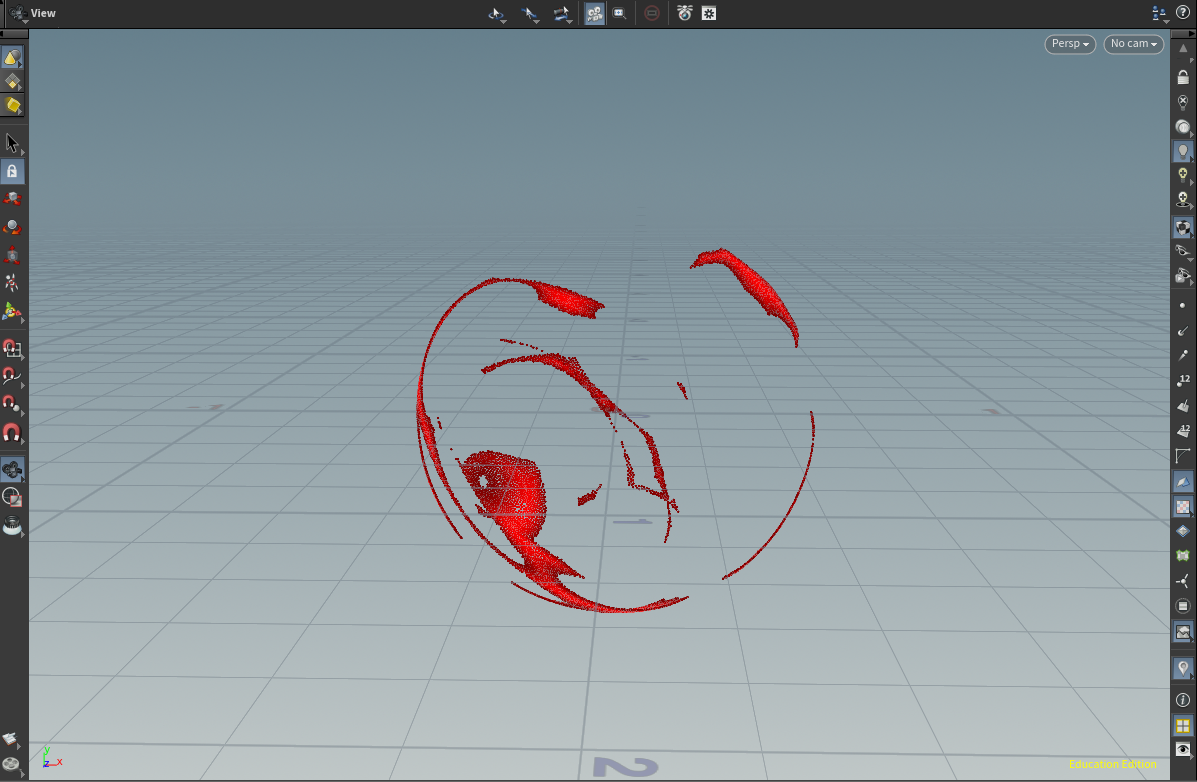Toggle the highlighted viewport lighting bulb

(1183, 152)
